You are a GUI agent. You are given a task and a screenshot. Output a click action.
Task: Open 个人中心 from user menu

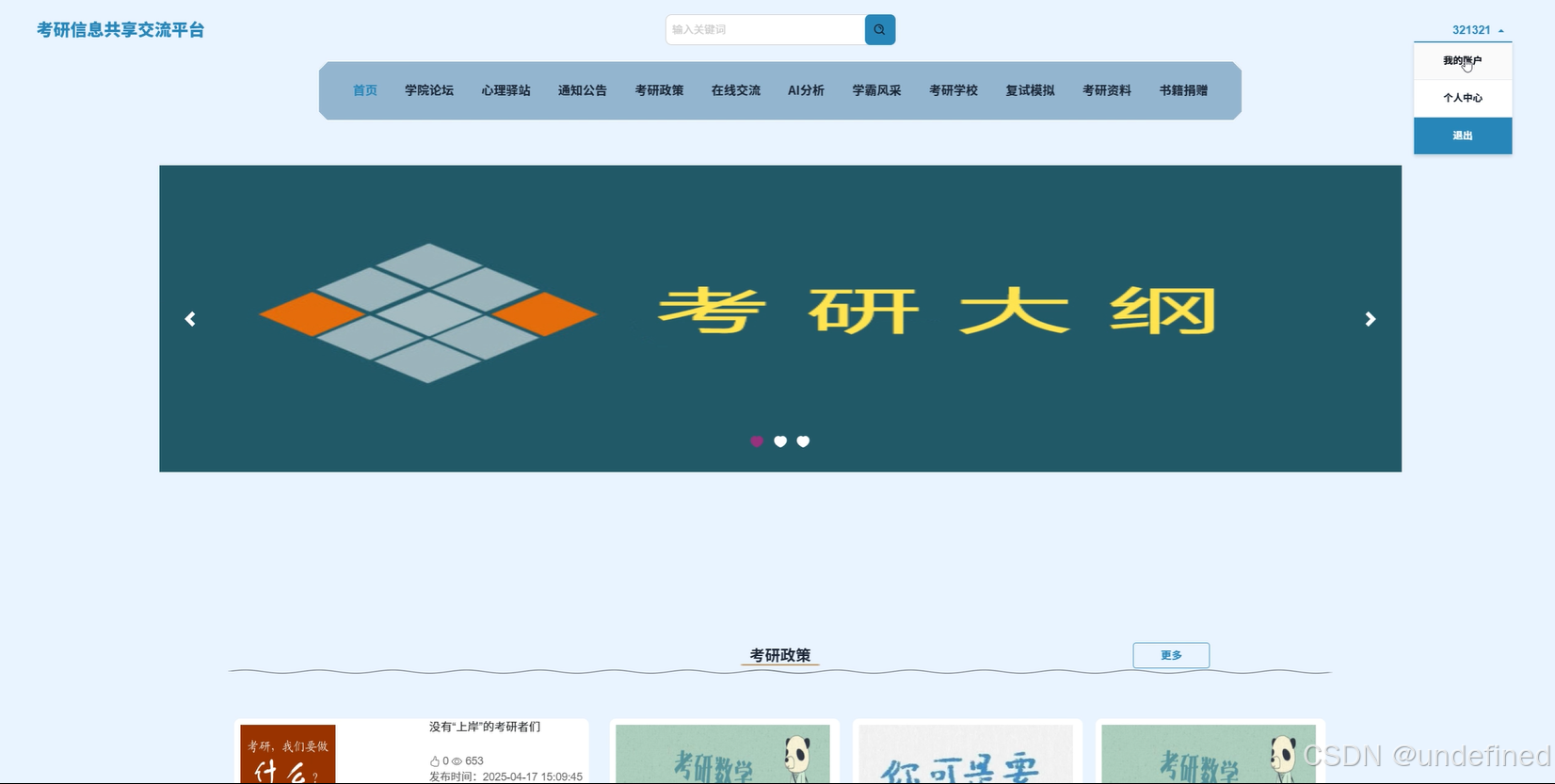click(1463, 98)
